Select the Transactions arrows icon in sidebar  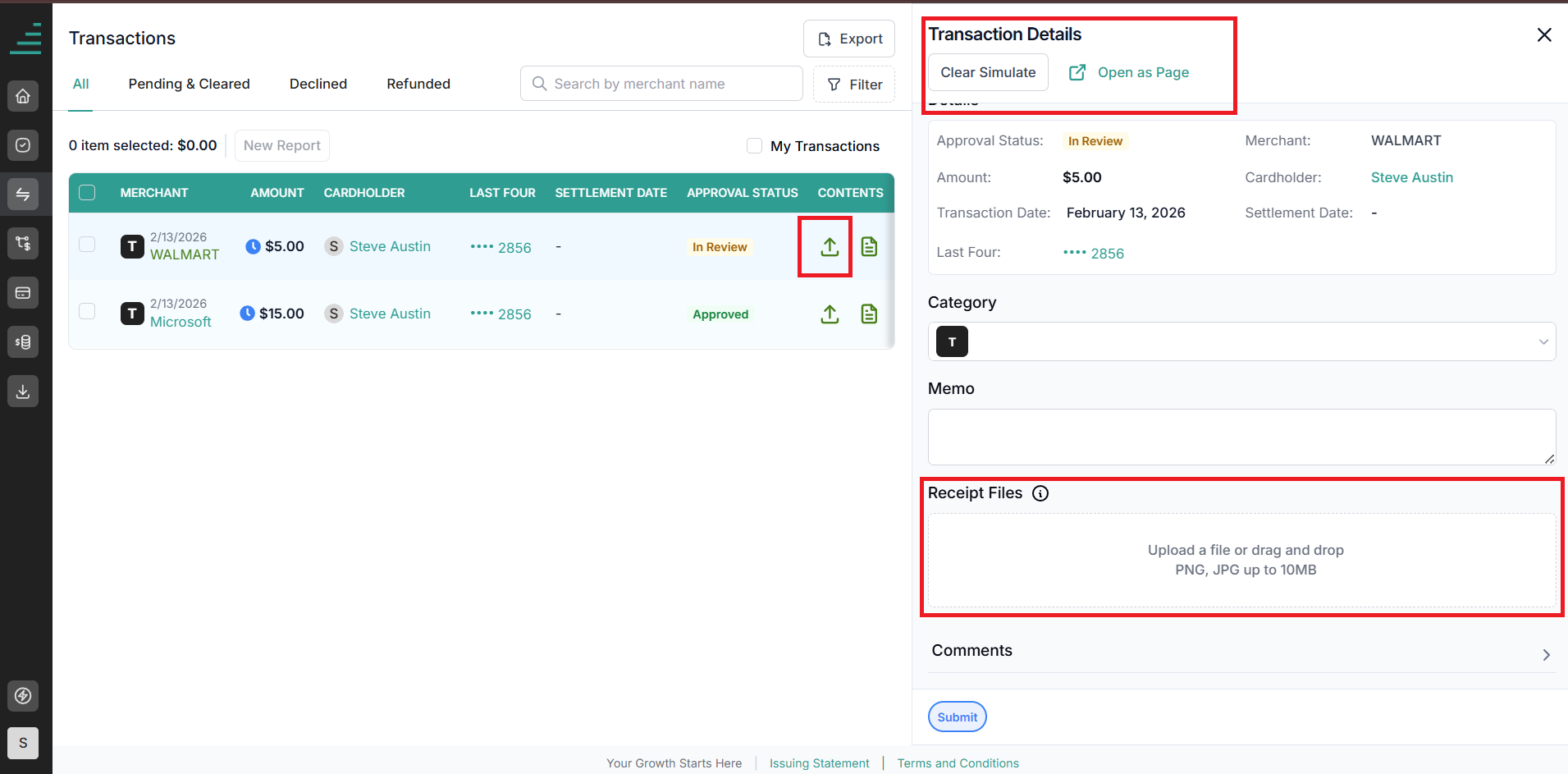23,195
